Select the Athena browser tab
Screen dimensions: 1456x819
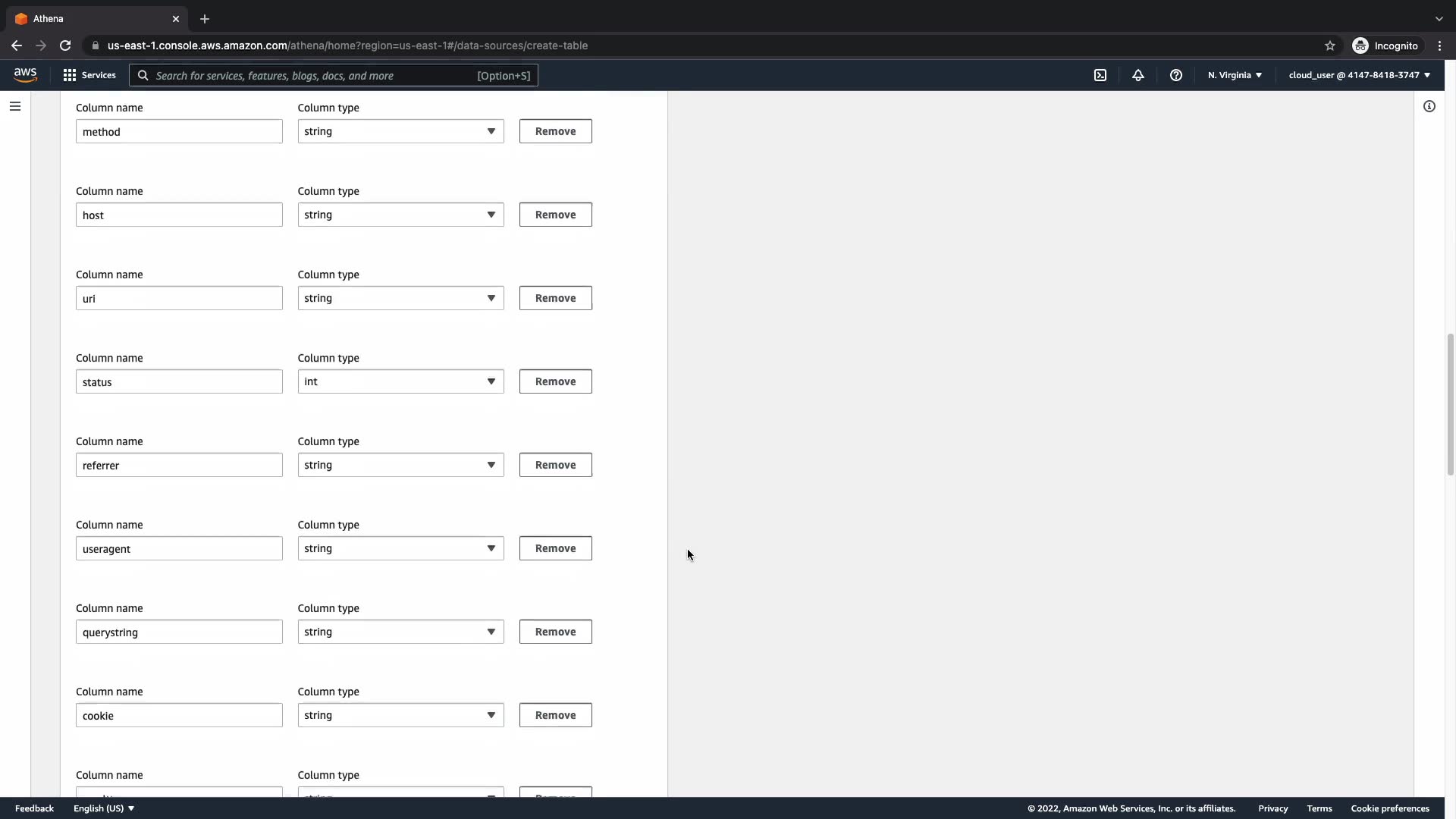[x=91, y=18]
